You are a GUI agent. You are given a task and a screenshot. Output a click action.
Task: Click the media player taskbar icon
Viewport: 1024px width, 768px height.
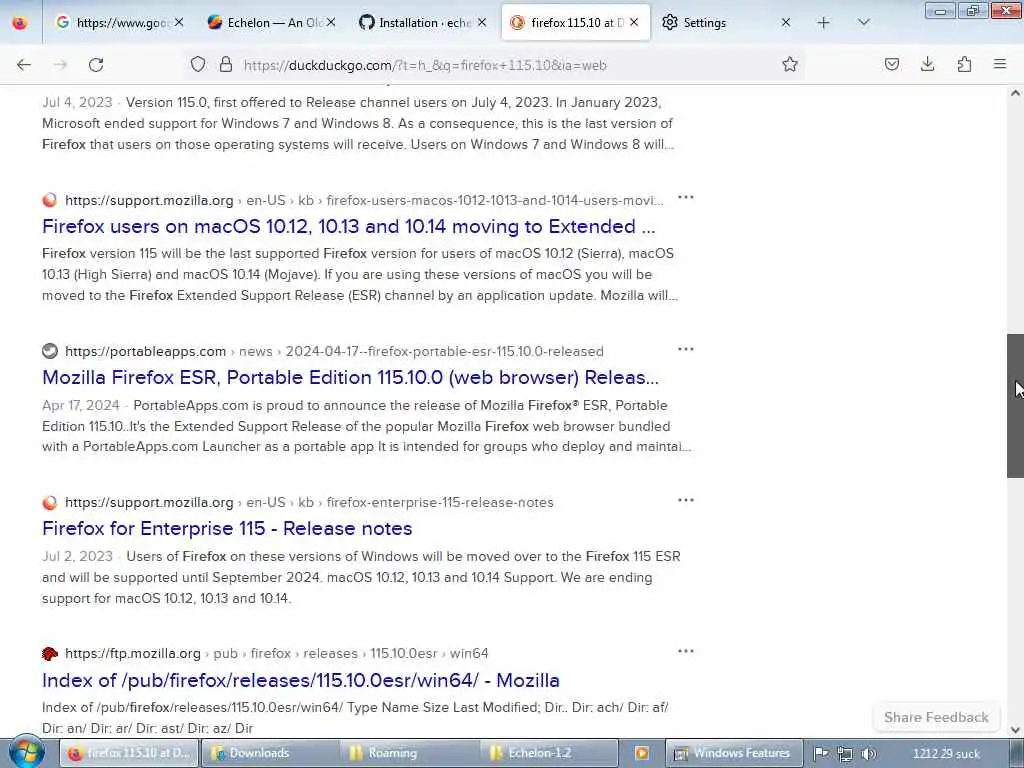click(642, 753)
